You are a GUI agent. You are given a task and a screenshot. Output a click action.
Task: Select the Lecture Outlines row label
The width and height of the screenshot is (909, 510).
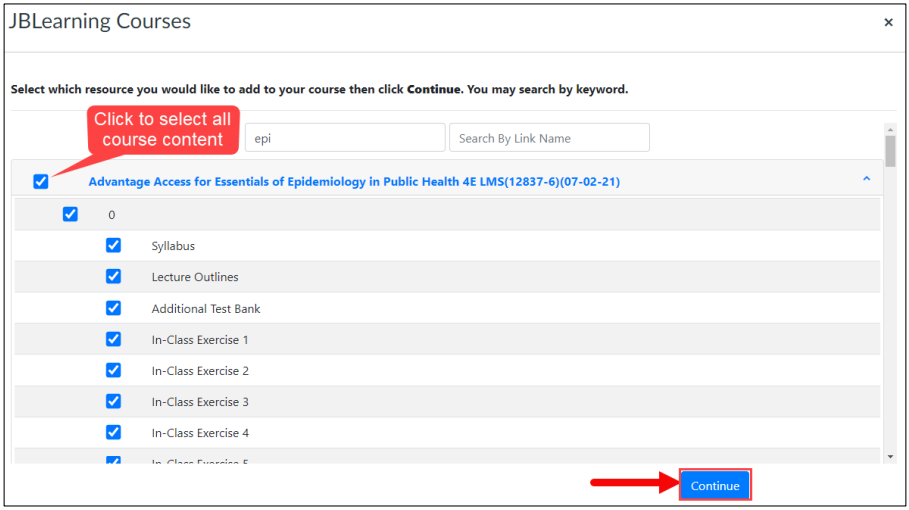pos(195,277)
